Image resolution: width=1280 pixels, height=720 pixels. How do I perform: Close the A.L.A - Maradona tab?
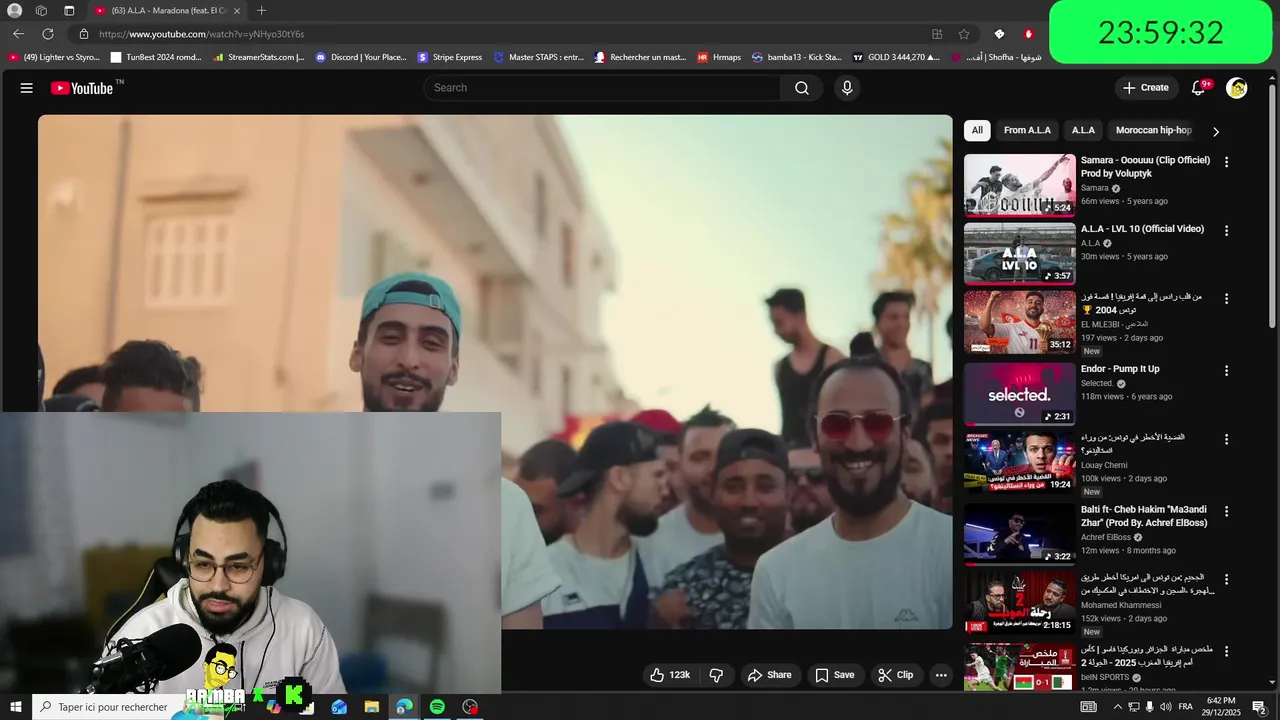pos(237,10)
